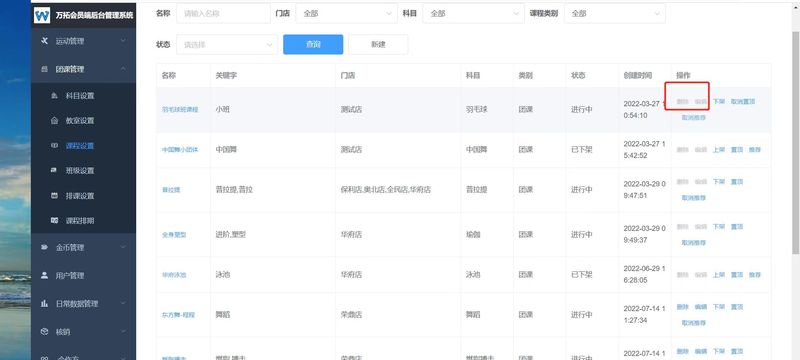The image size is (800, 360).
Task: Click 删除 for 东方舞-程程
Action: (683, 307)
